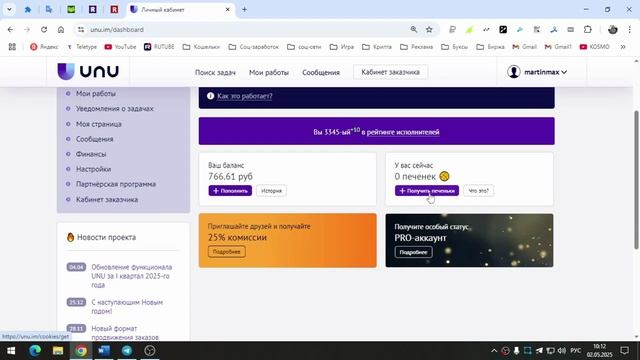640x360 pixels.
Task: Click the История button
Action: click(x=271, y=191)
